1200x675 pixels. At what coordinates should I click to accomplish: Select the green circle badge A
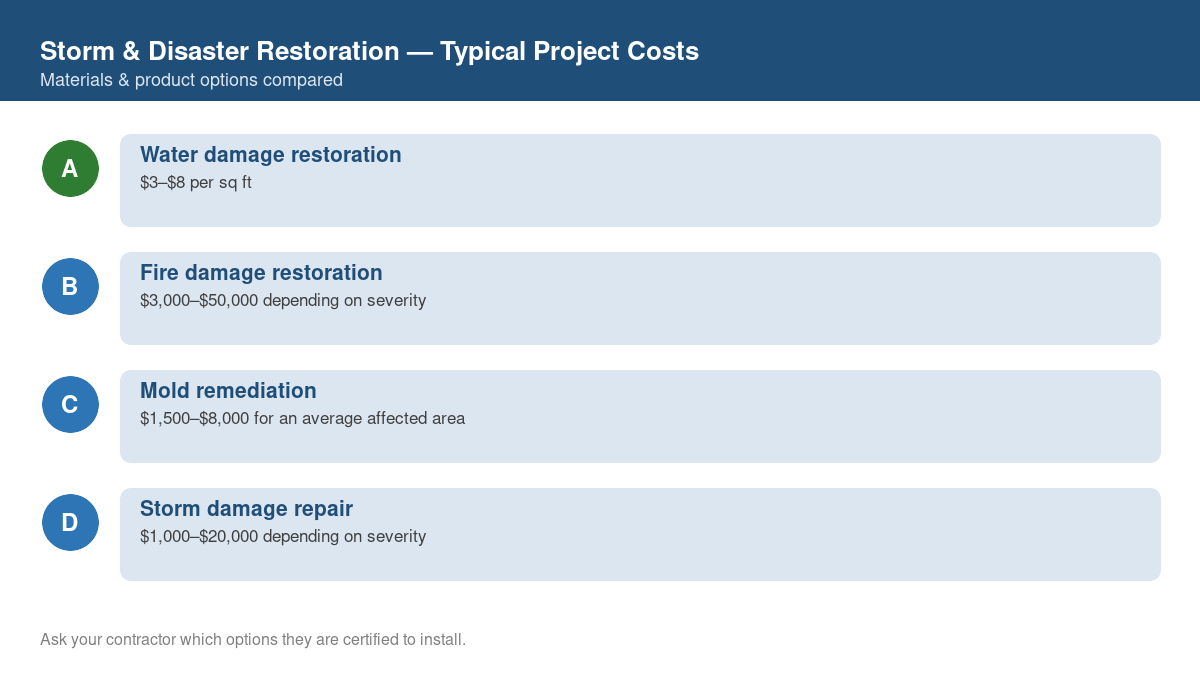[x=70, y=168]
